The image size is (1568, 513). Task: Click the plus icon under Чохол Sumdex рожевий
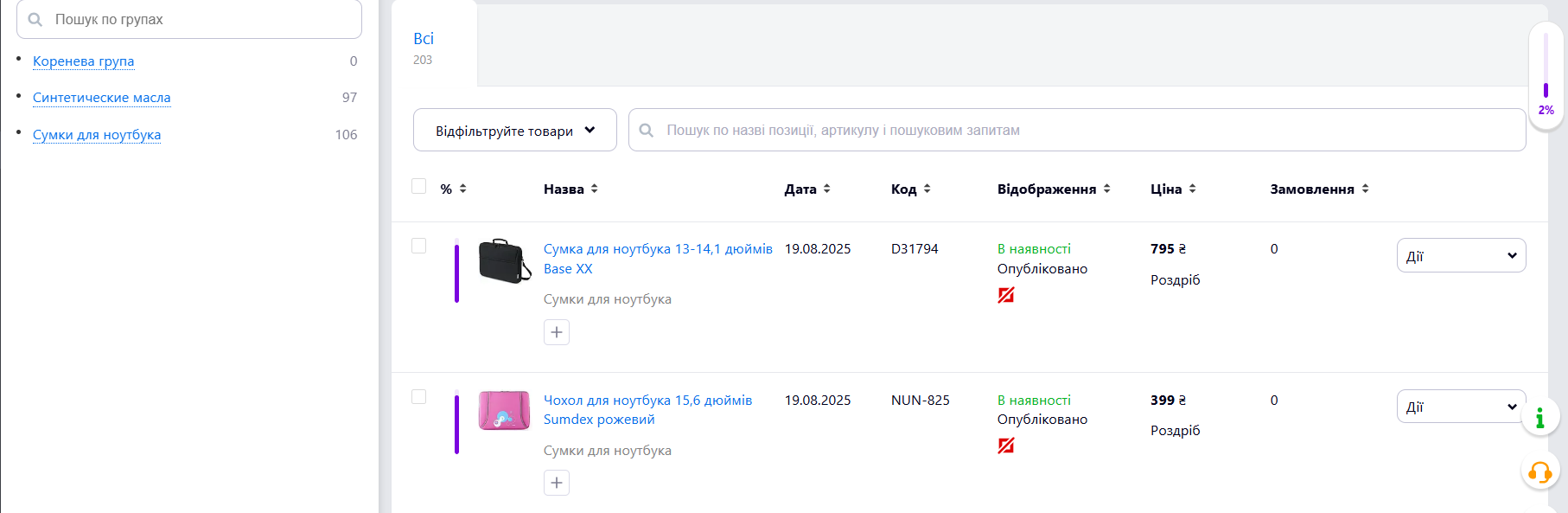557,483
